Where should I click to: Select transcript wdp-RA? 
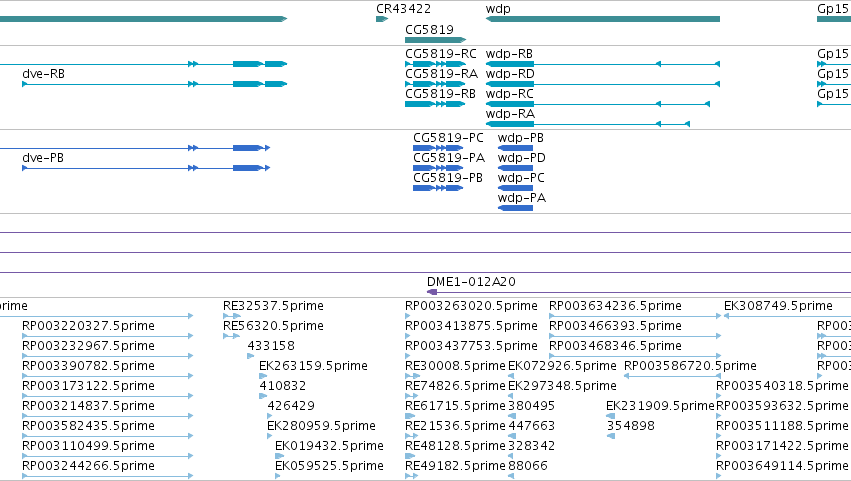[510, 113]
